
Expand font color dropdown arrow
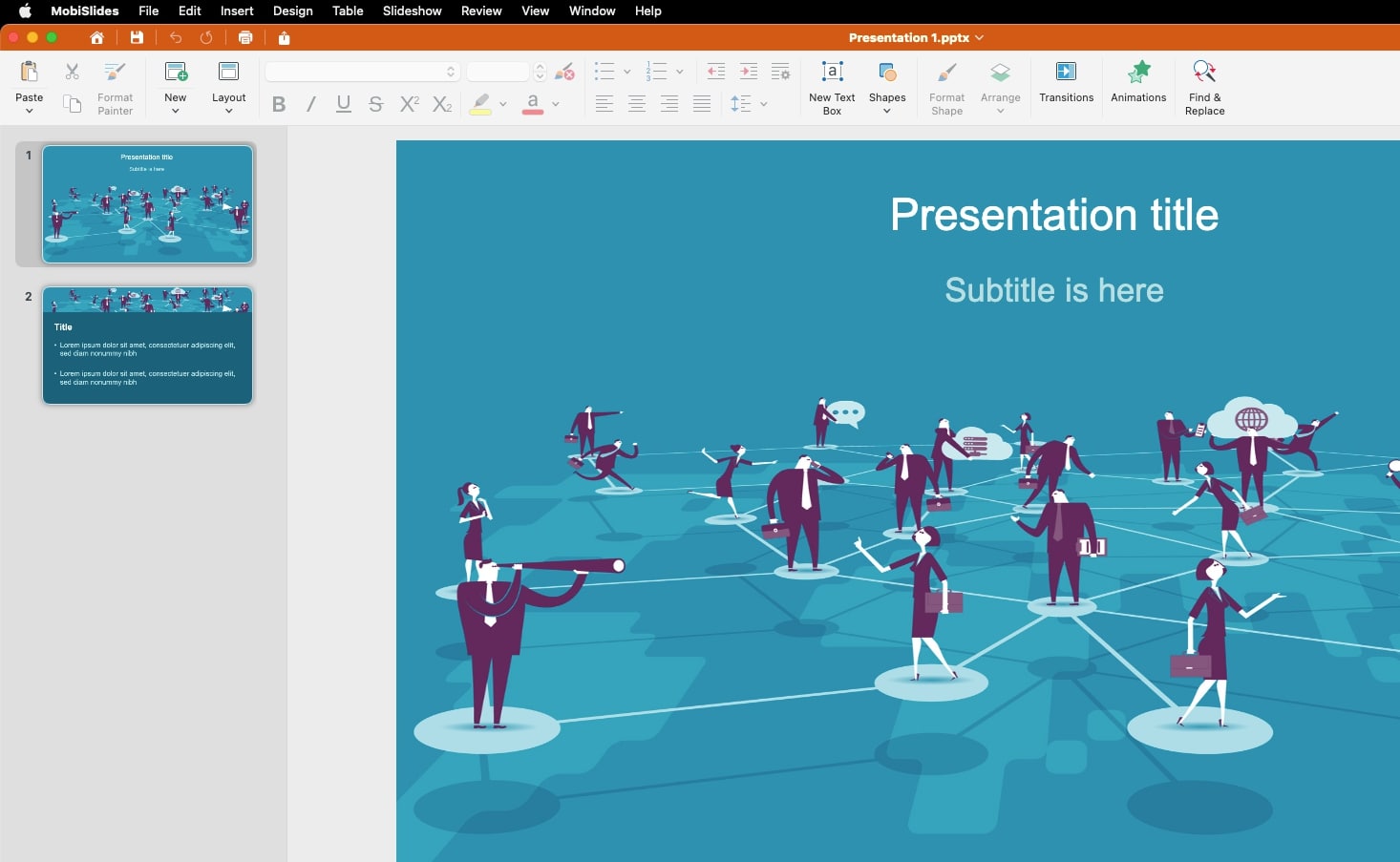[555, 104]
